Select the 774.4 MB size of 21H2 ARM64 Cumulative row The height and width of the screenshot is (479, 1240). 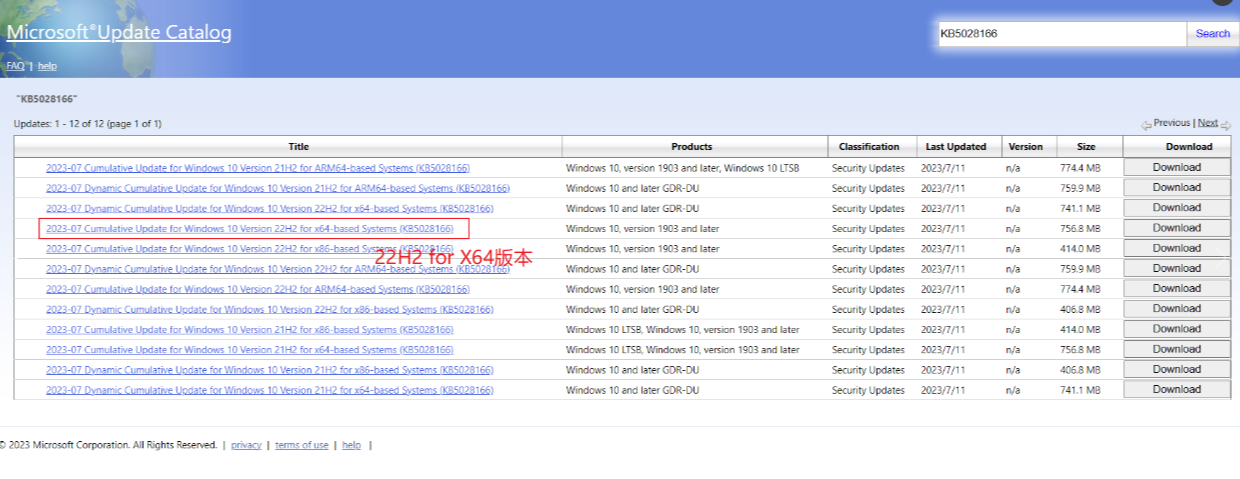(x=1080, y=168)
